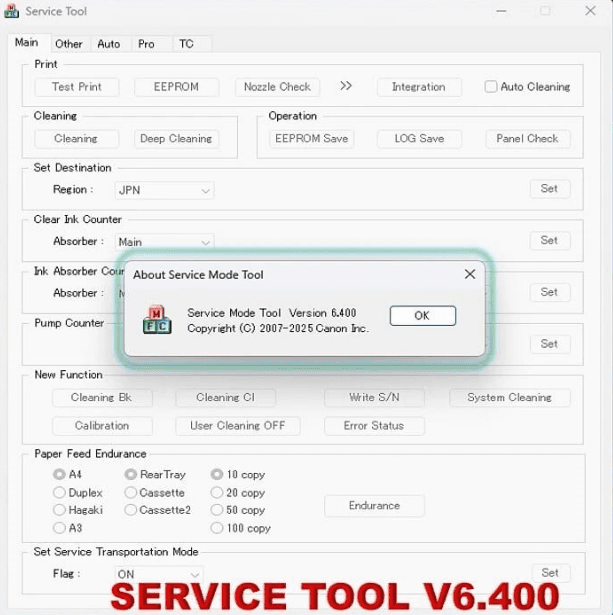This screenshot has height=615, width=613.
Task: Open the Region dropdown showing JPN
Action: point(165,190)
